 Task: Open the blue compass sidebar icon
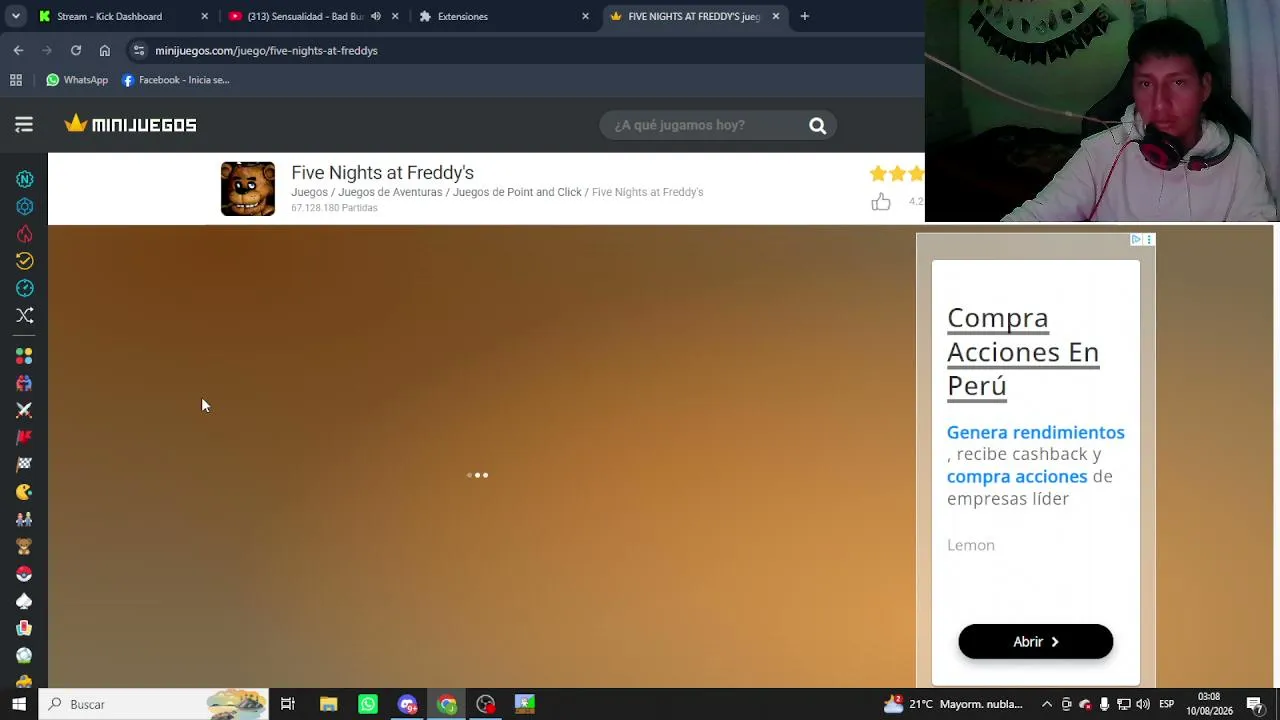click(x=25, y=288)
